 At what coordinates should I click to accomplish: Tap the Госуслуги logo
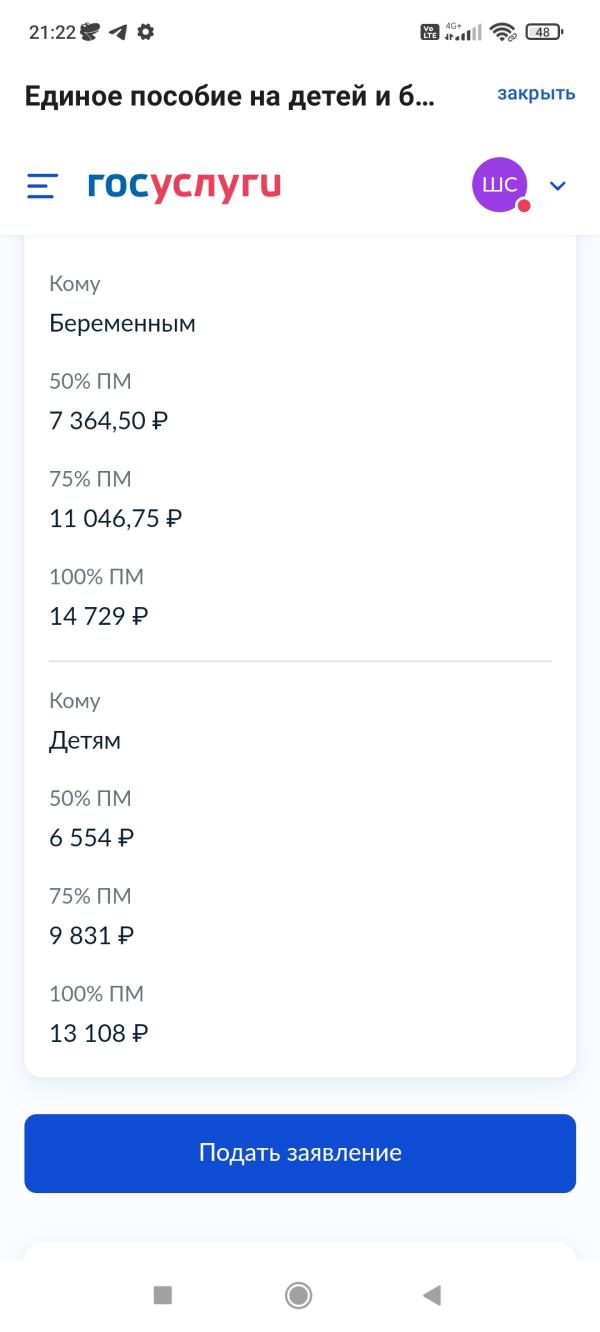click(184, 186)
